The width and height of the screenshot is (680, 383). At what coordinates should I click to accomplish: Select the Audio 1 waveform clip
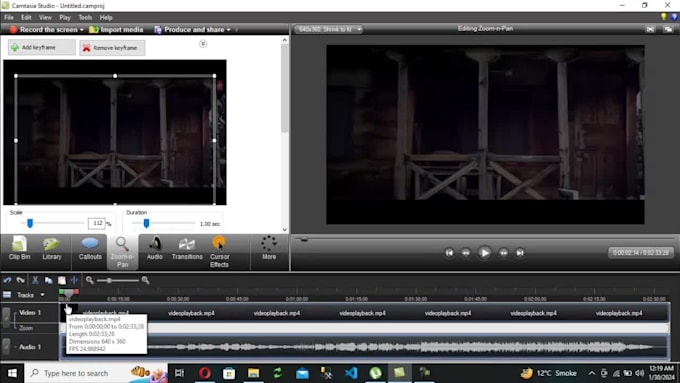point(364,347)
